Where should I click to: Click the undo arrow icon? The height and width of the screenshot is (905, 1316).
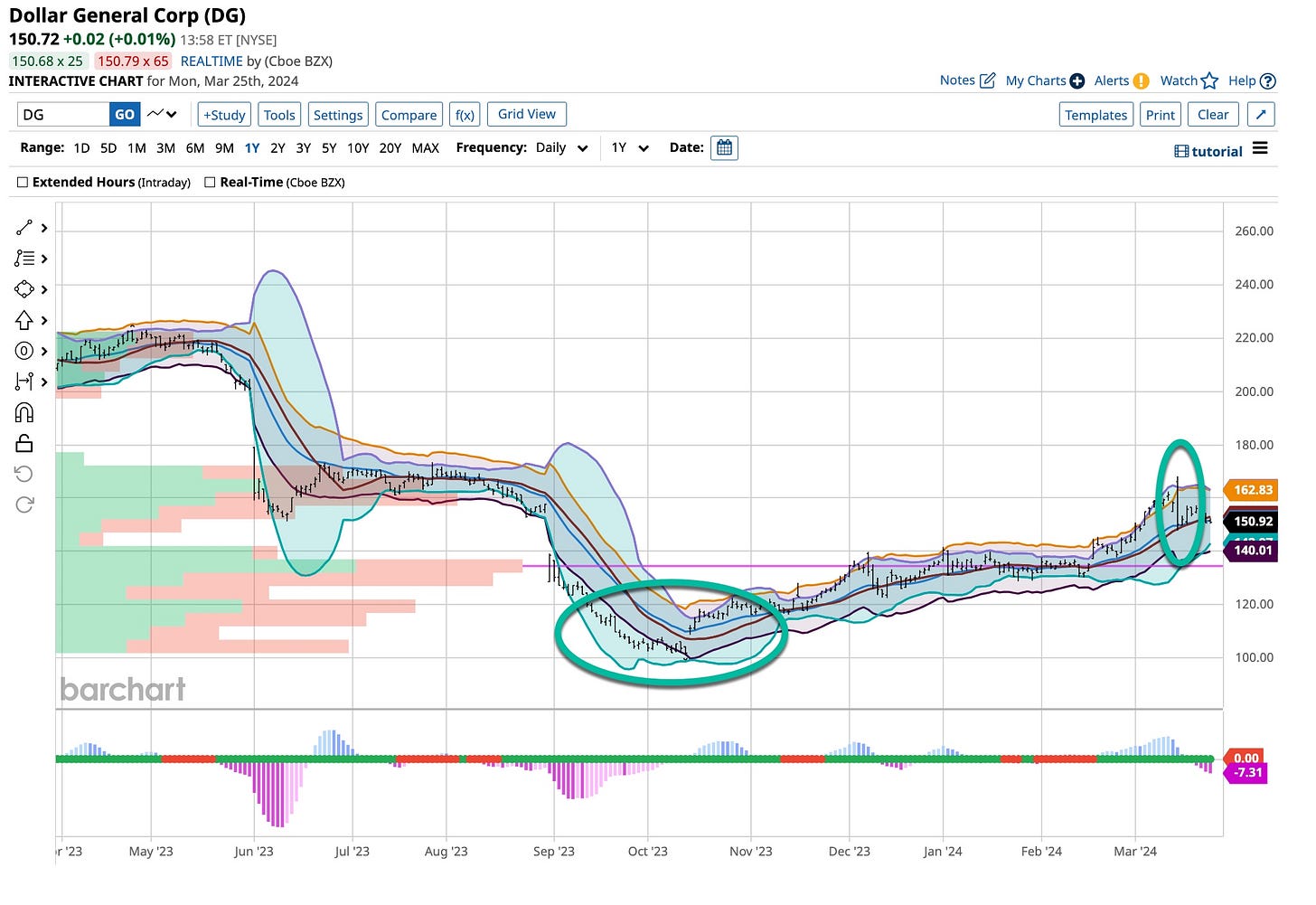pyautogui.click(x=24, y=474)
